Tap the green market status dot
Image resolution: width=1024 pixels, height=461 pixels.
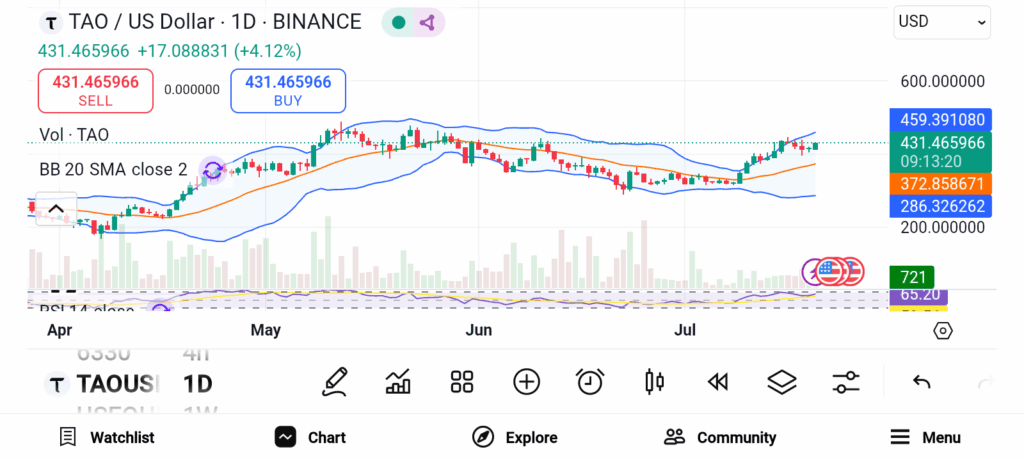(x=398, y=23)
